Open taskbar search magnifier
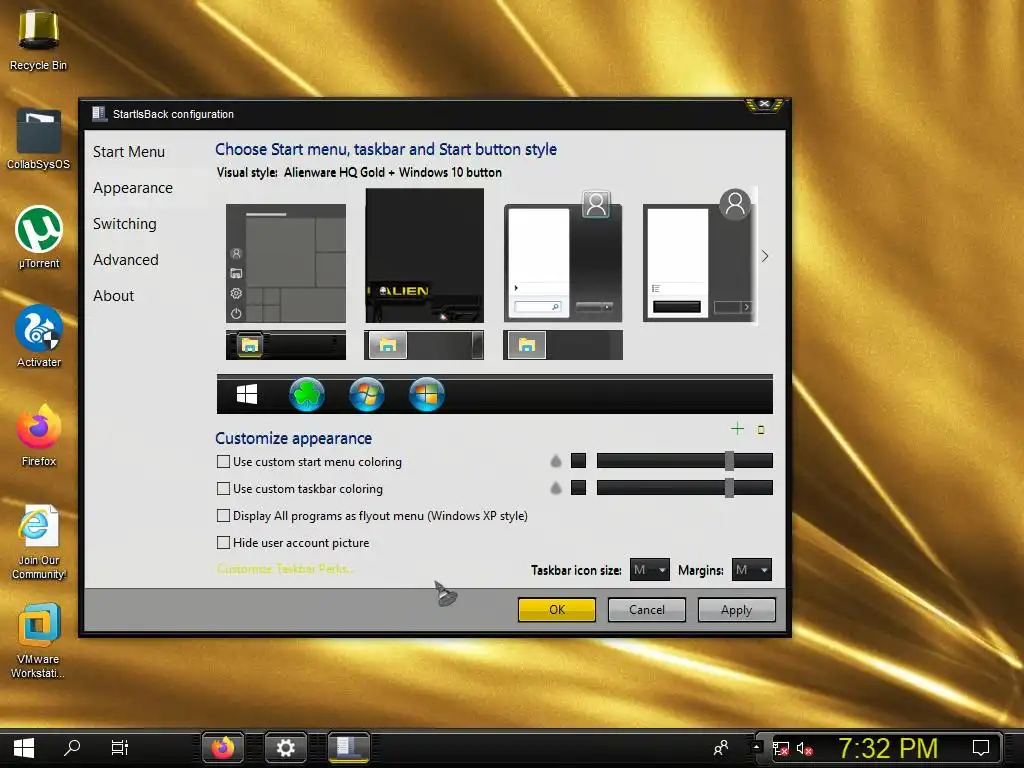Screen dimensions: 1024x768 pos(72,748)
